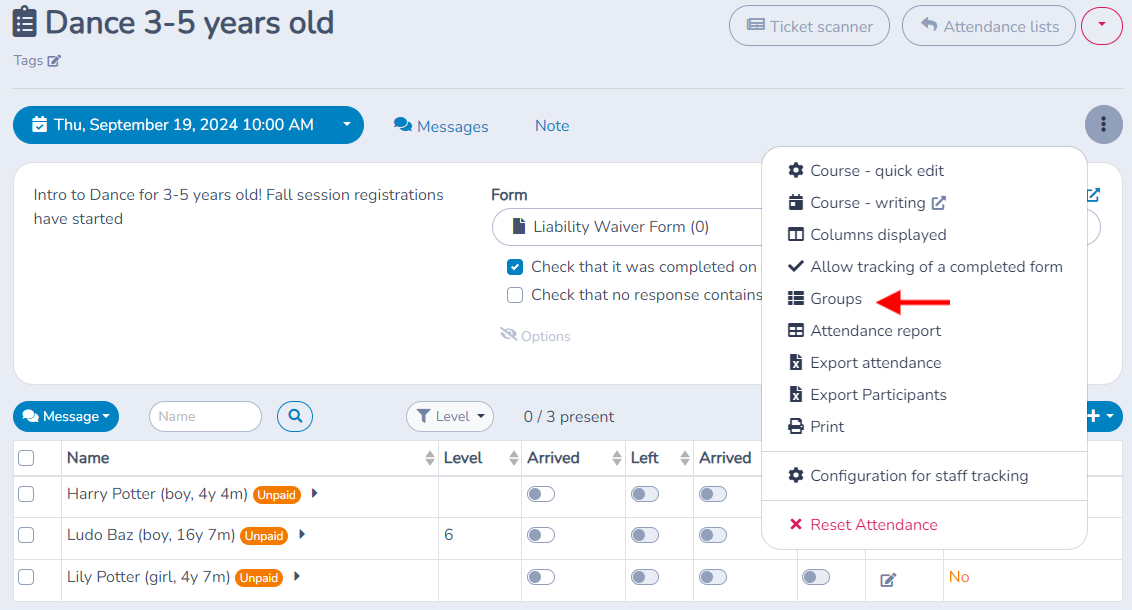1132x610 pixels.
Task: Go back to Attendance lists
Action: click(988, 26)
